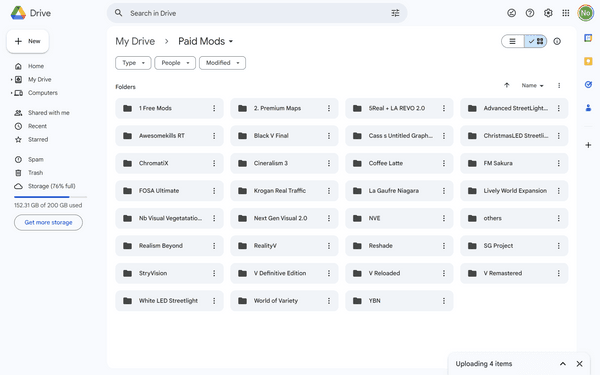Select grid layout view
This screenshot has height=375, width=600.
coord(535,41)
